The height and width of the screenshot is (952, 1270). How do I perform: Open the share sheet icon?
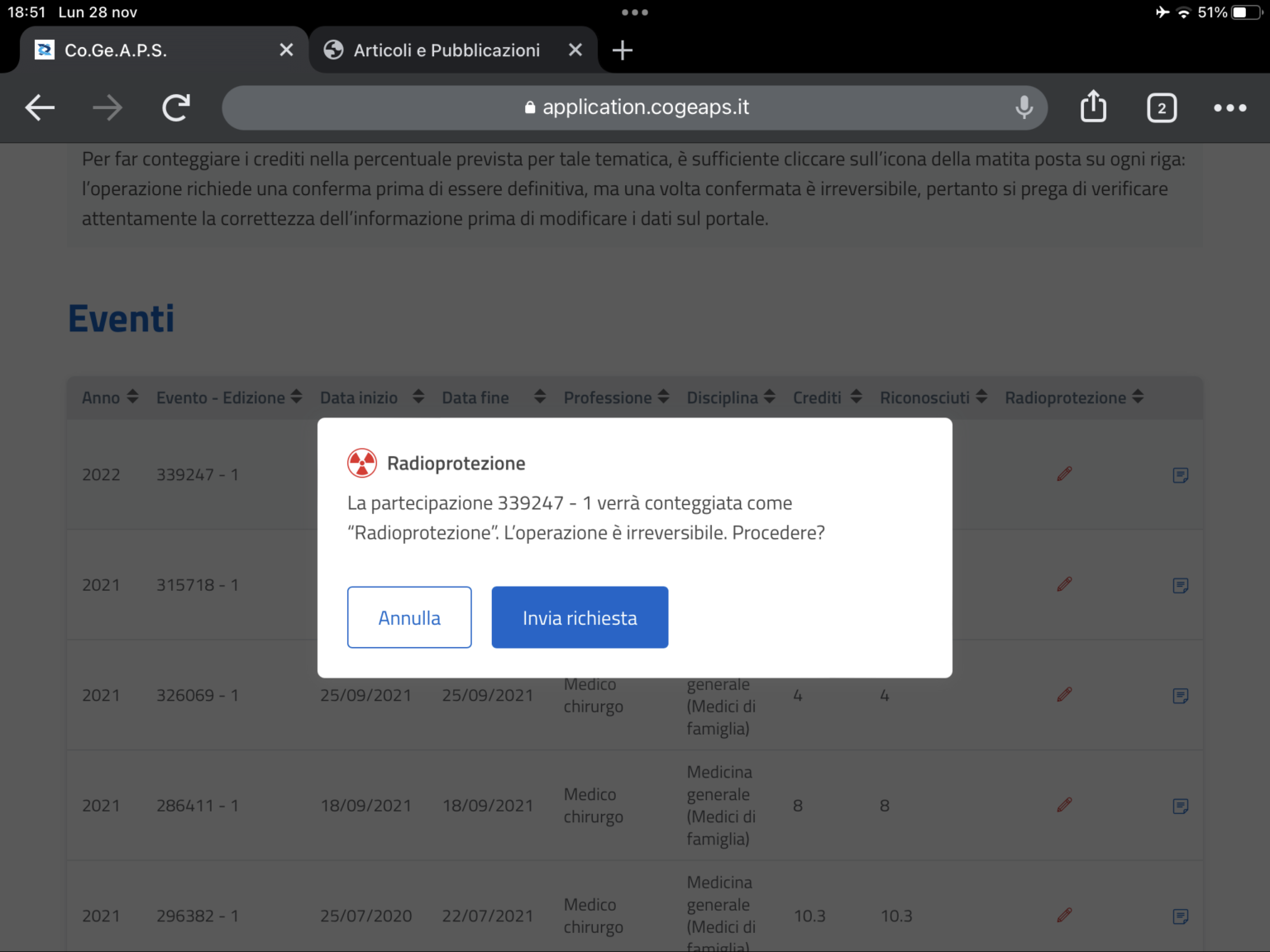1093,107
